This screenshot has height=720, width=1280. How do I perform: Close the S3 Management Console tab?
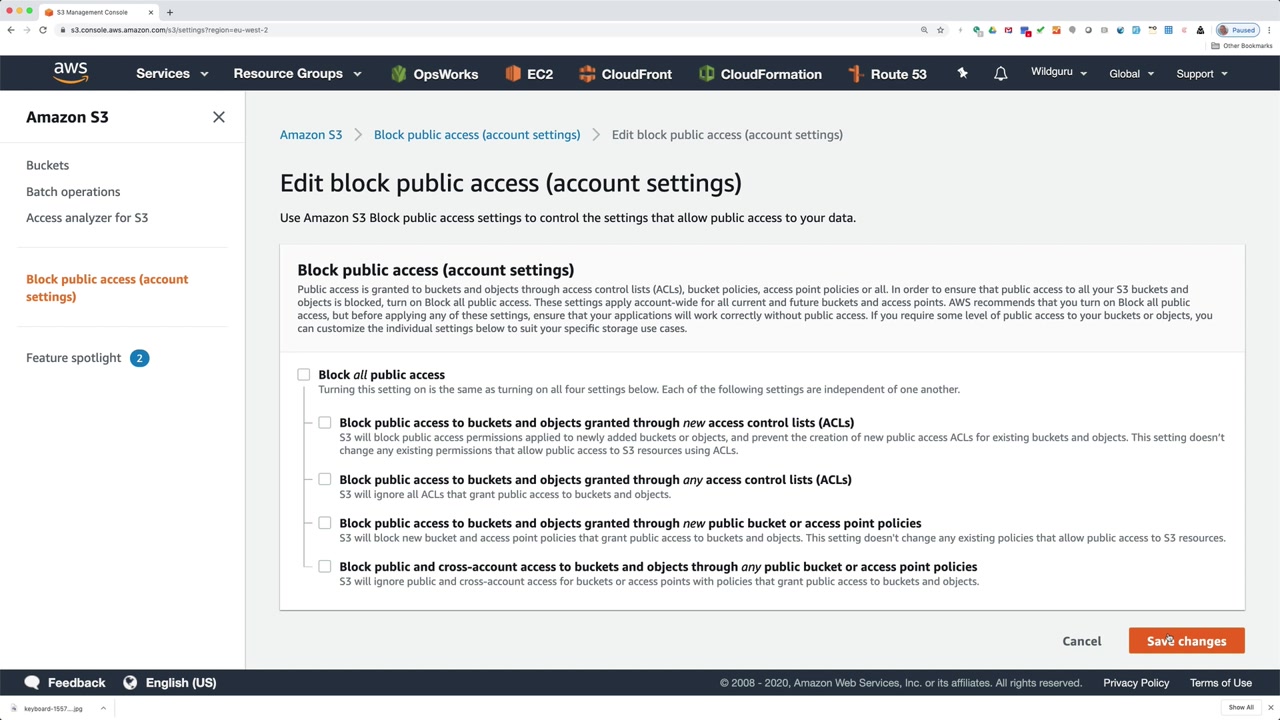pos(151,12)
